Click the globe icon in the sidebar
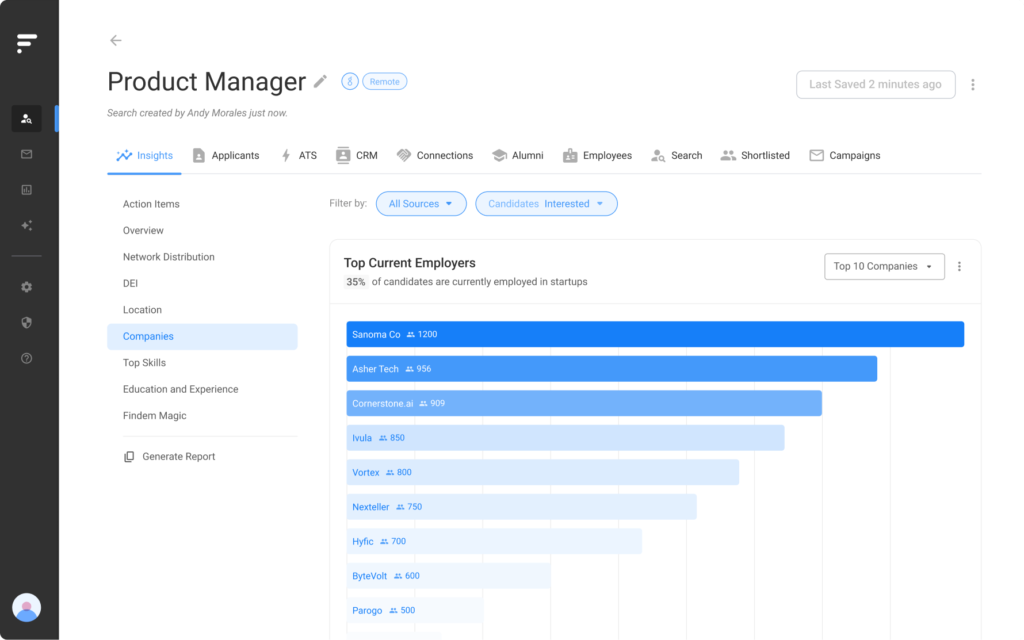This screenshot has height=640, width=1024. point(26,322)
